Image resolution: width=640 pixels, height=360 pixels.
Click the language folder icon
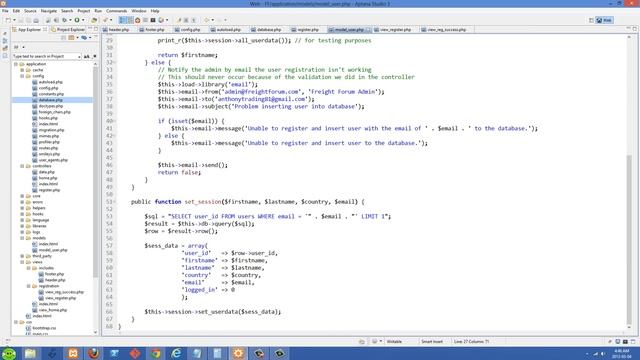click(29, 220)
